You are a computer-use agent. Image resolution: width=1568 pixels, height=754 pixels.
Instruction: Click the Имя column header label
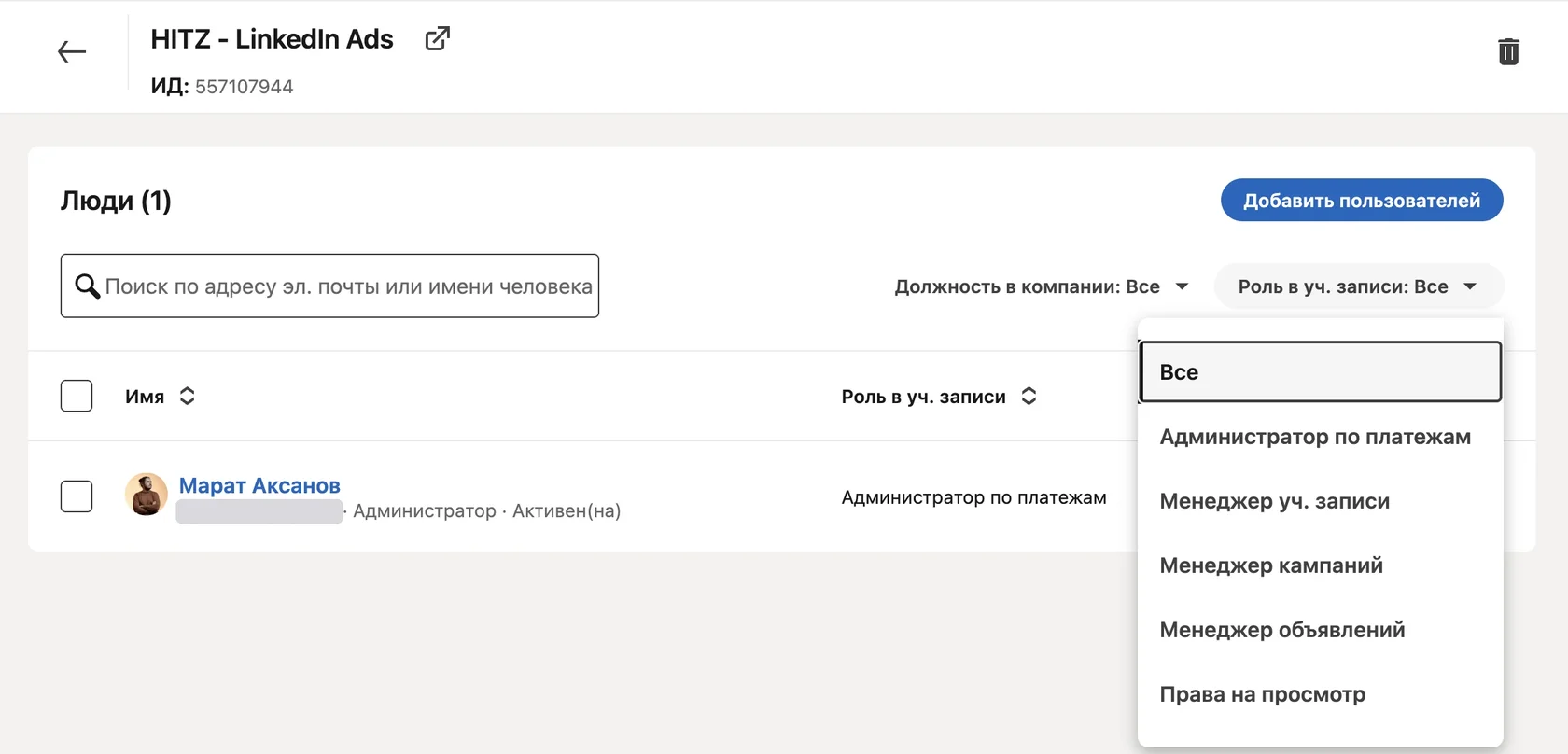145,397
